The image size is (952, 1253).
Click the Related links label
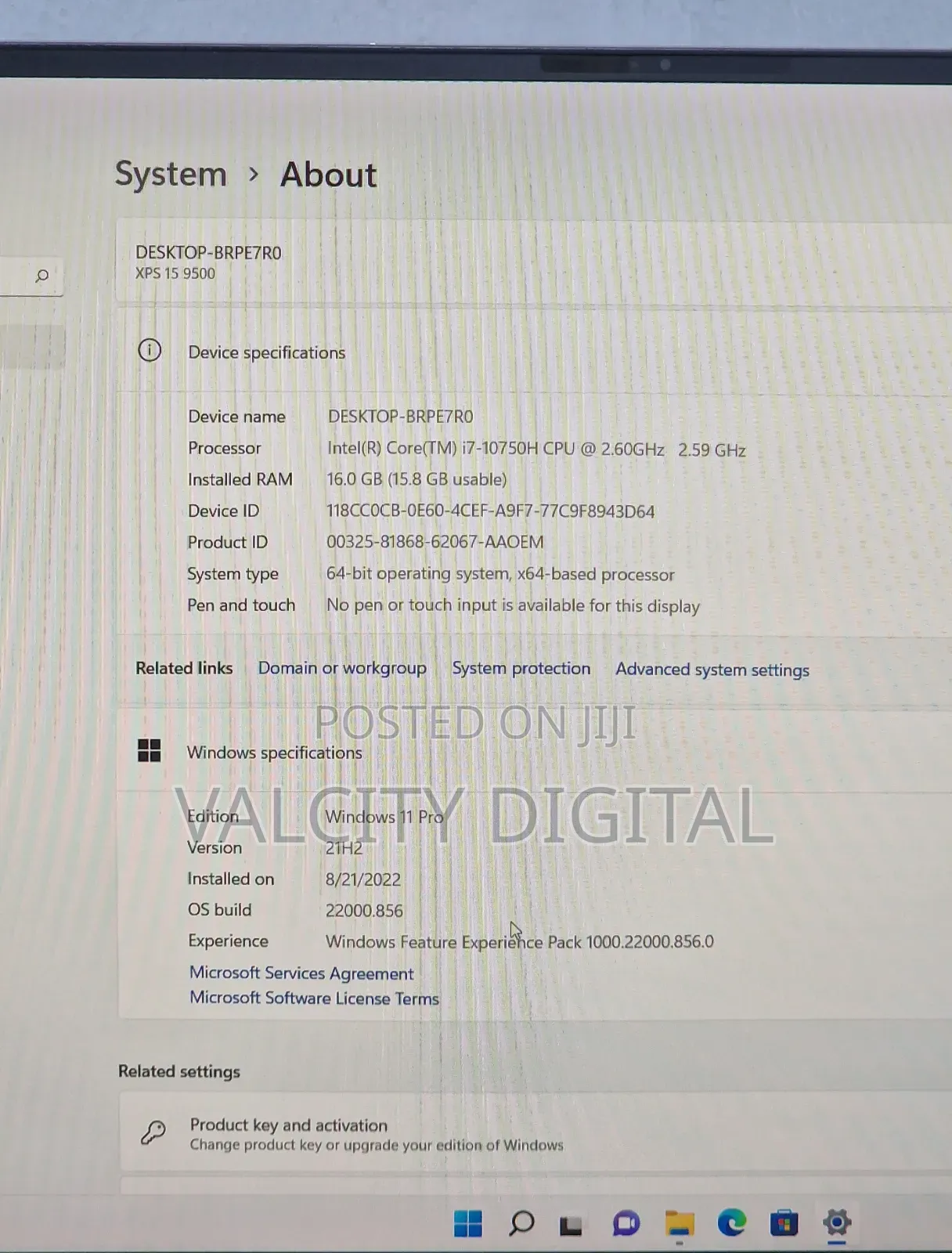tap(184, 668)
